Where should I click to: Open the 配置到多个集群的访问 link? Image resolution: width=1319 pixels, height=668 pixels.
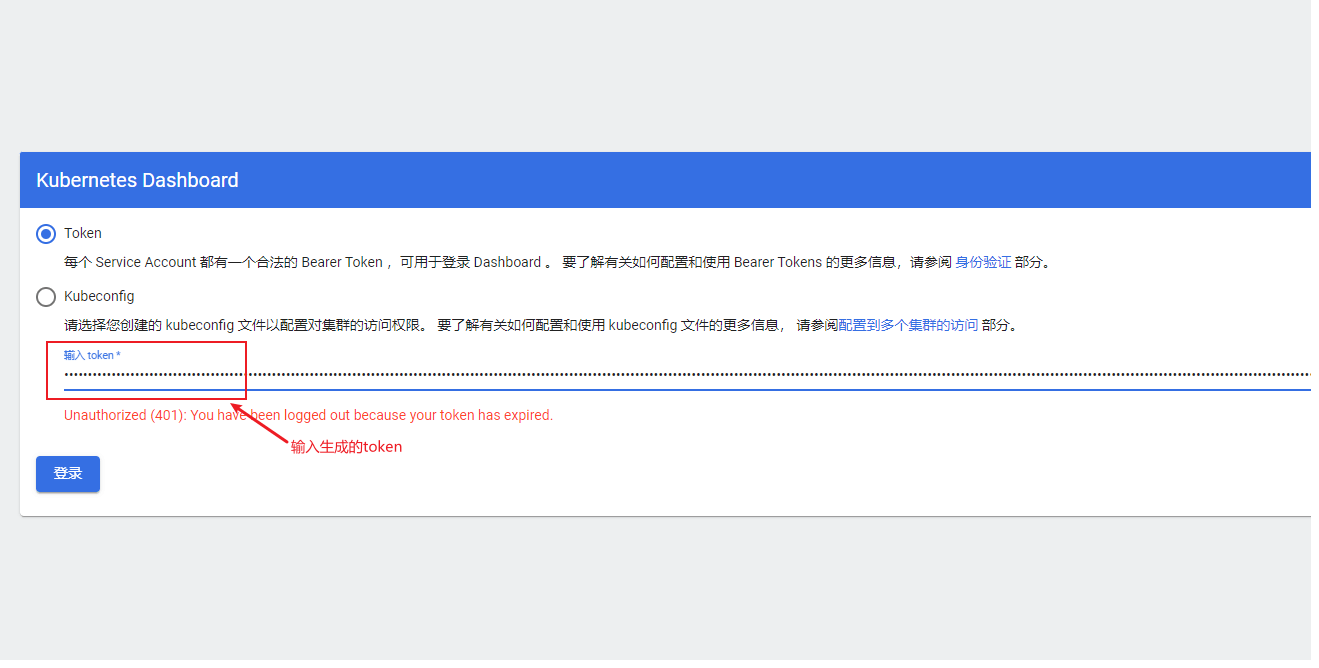coord(908,325)
